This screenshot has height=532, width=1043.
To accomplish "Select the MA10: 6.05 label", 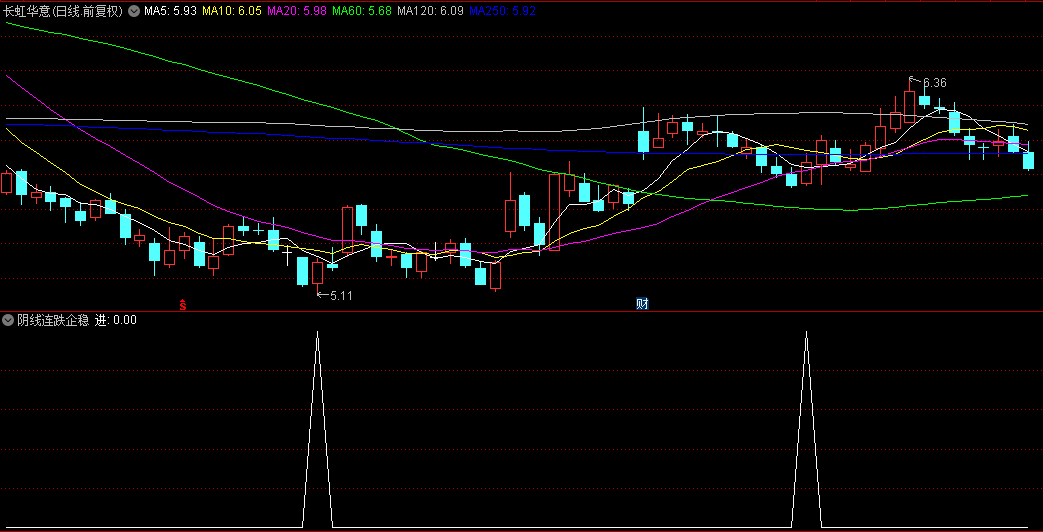I will 231,11.
